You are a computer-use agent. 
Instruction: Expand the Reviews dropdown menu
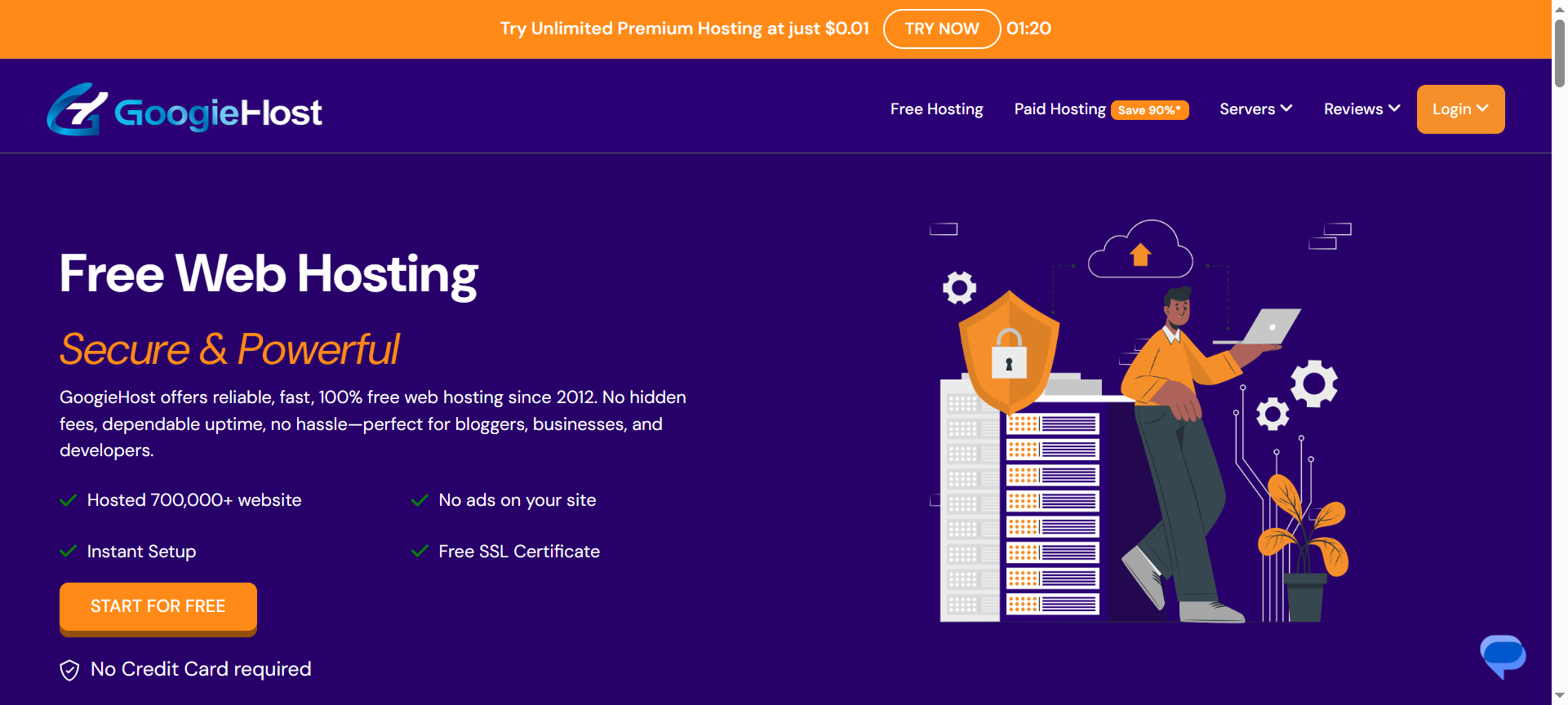coord(1361,109)
